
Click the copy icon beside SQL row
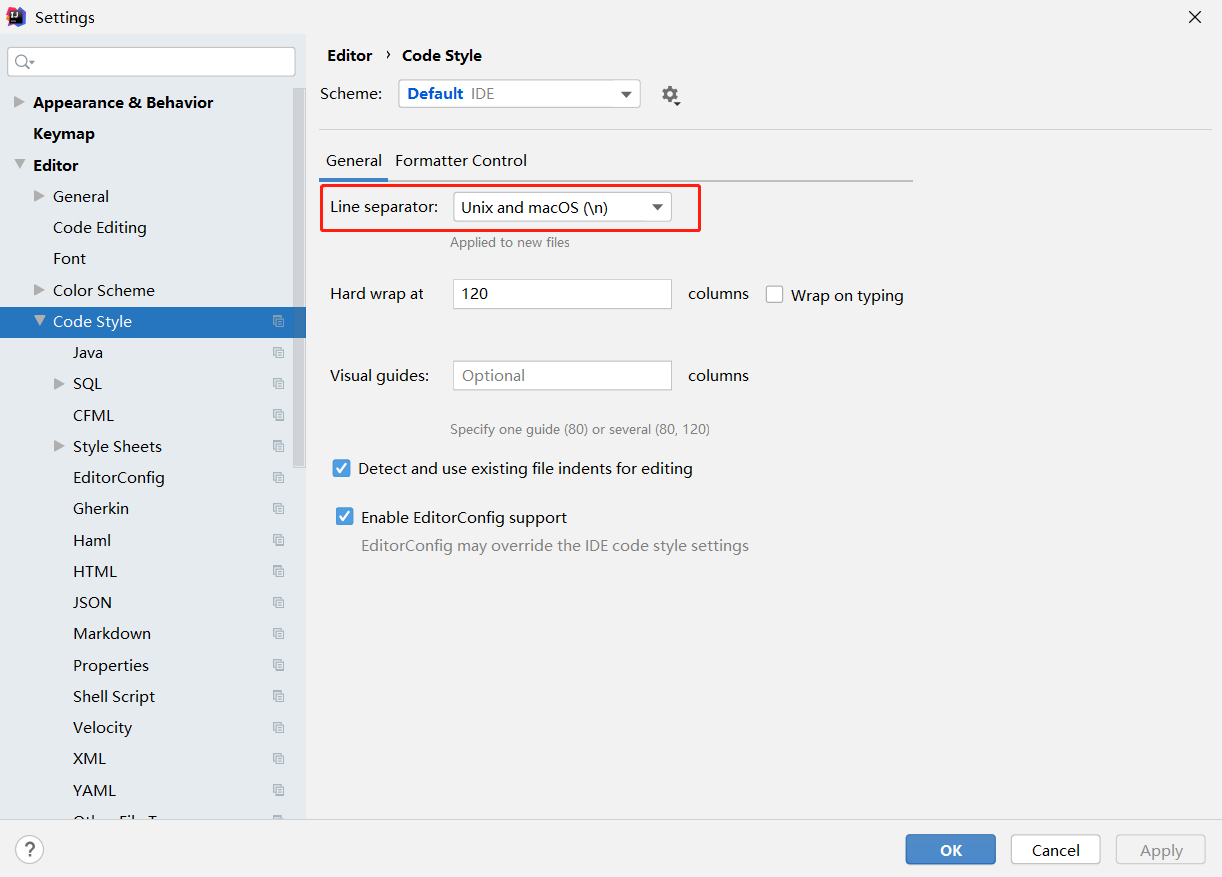[279, 384]
